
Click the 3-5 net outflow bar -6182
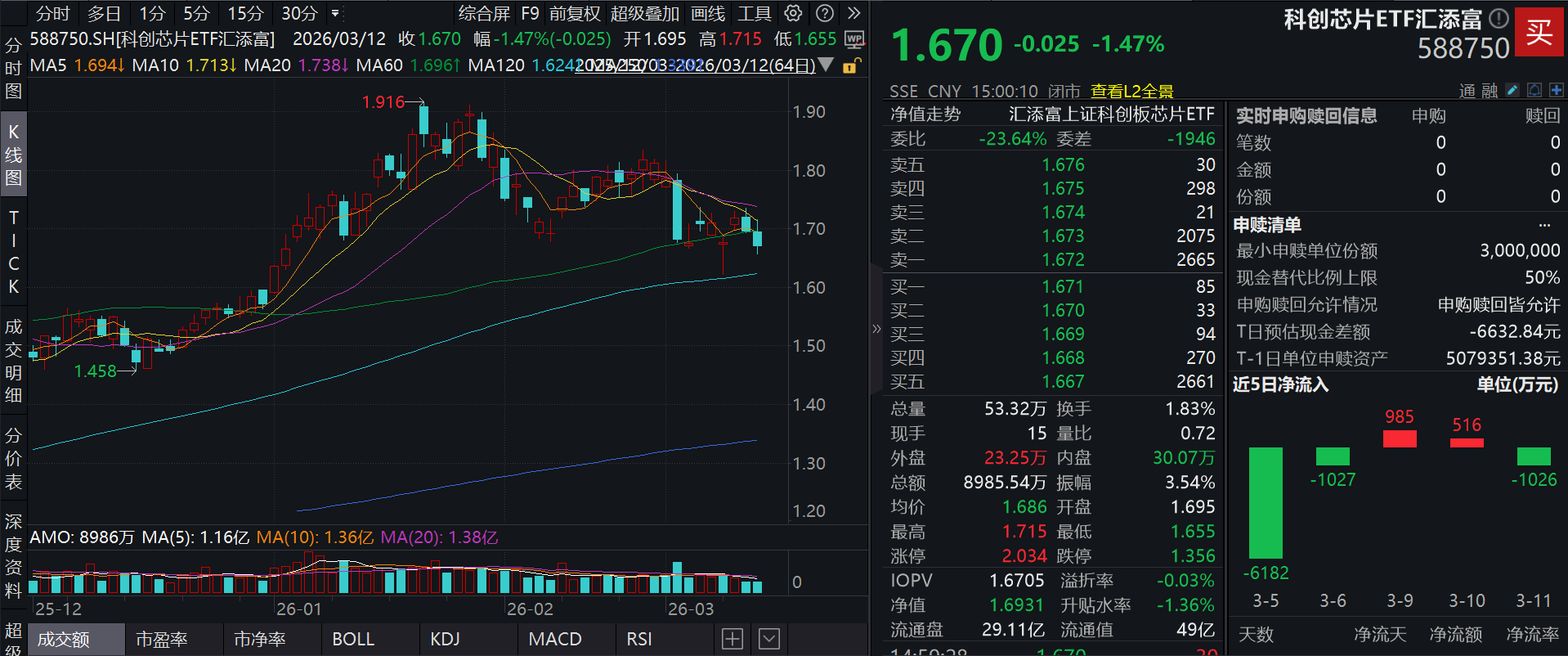(x=1266, y=503)
